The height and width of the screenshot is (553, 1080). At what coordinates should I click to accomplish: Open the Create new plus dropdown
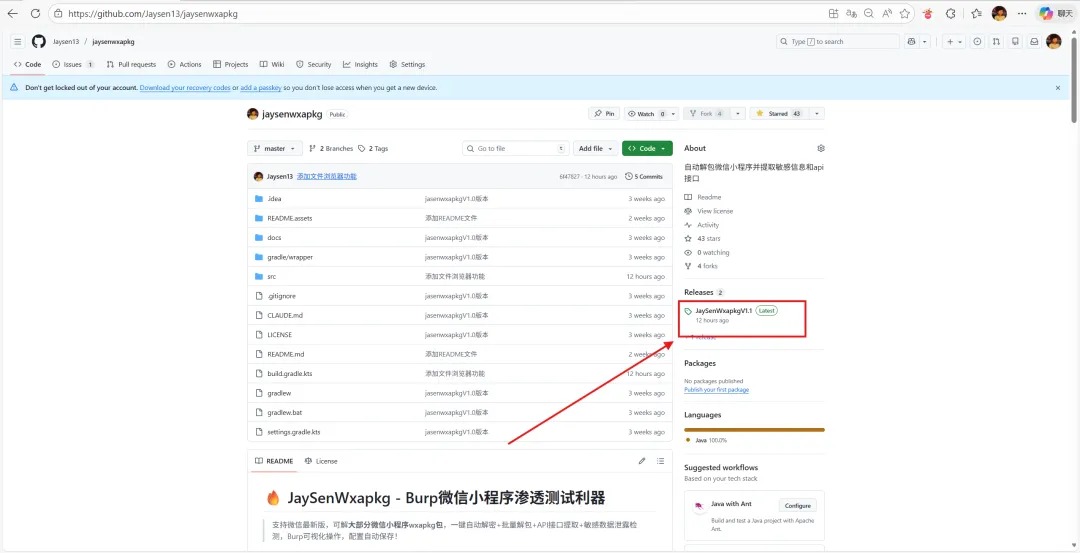point(954,41)
